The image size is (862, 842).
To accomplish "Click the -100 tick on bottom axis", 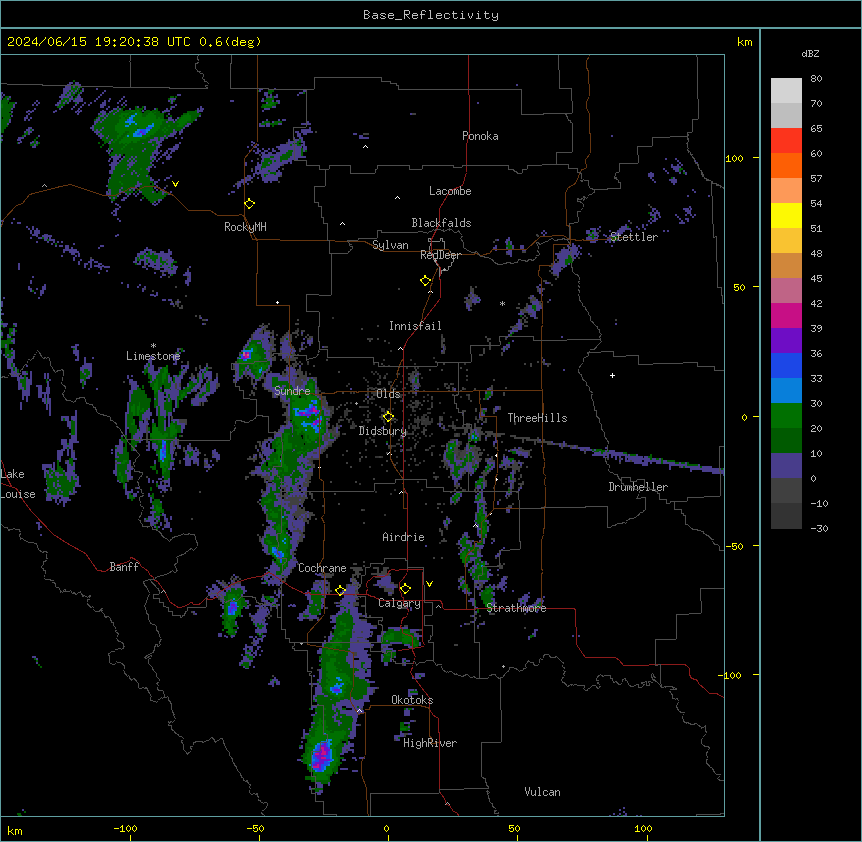I will pyautogui.click(x=125, y=829).
